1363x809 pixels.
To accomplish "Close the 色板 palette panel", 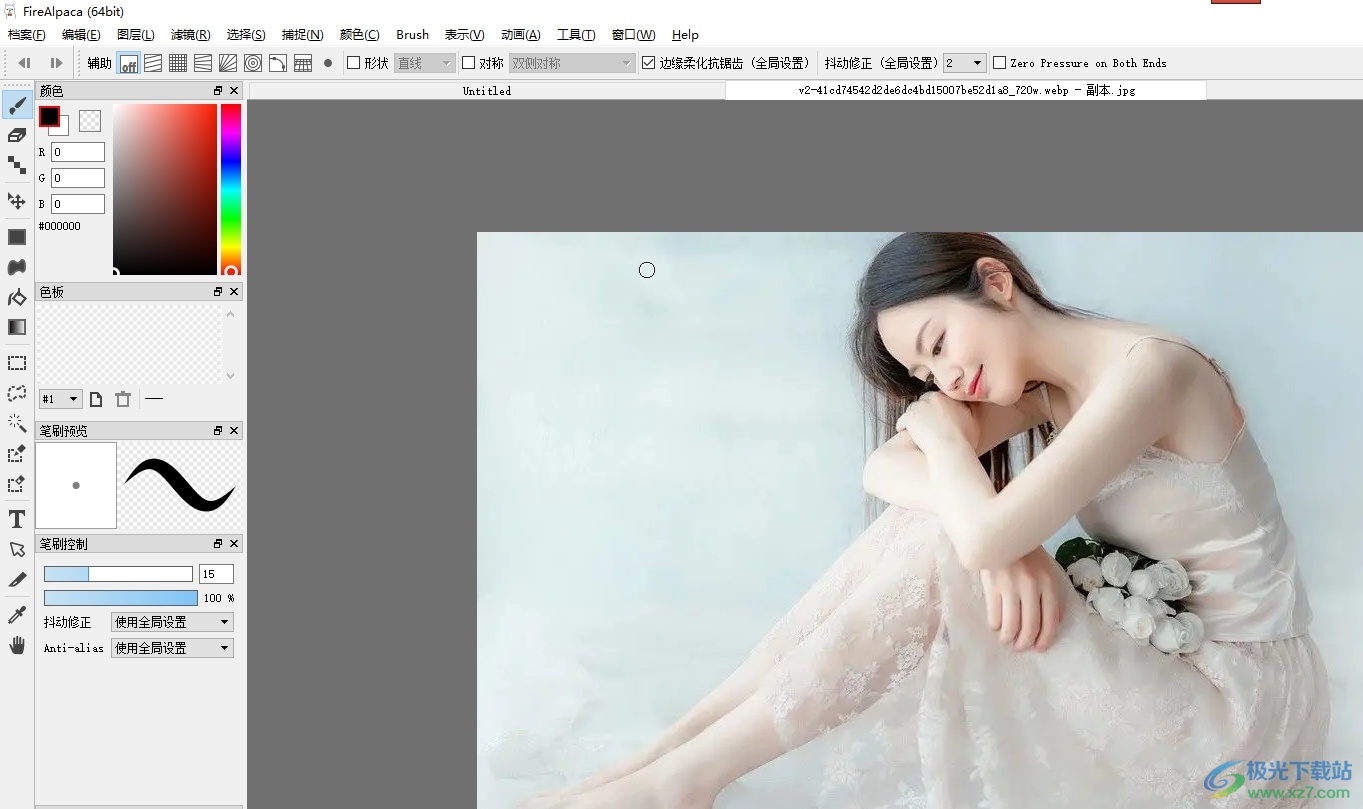I will [234, 292].
